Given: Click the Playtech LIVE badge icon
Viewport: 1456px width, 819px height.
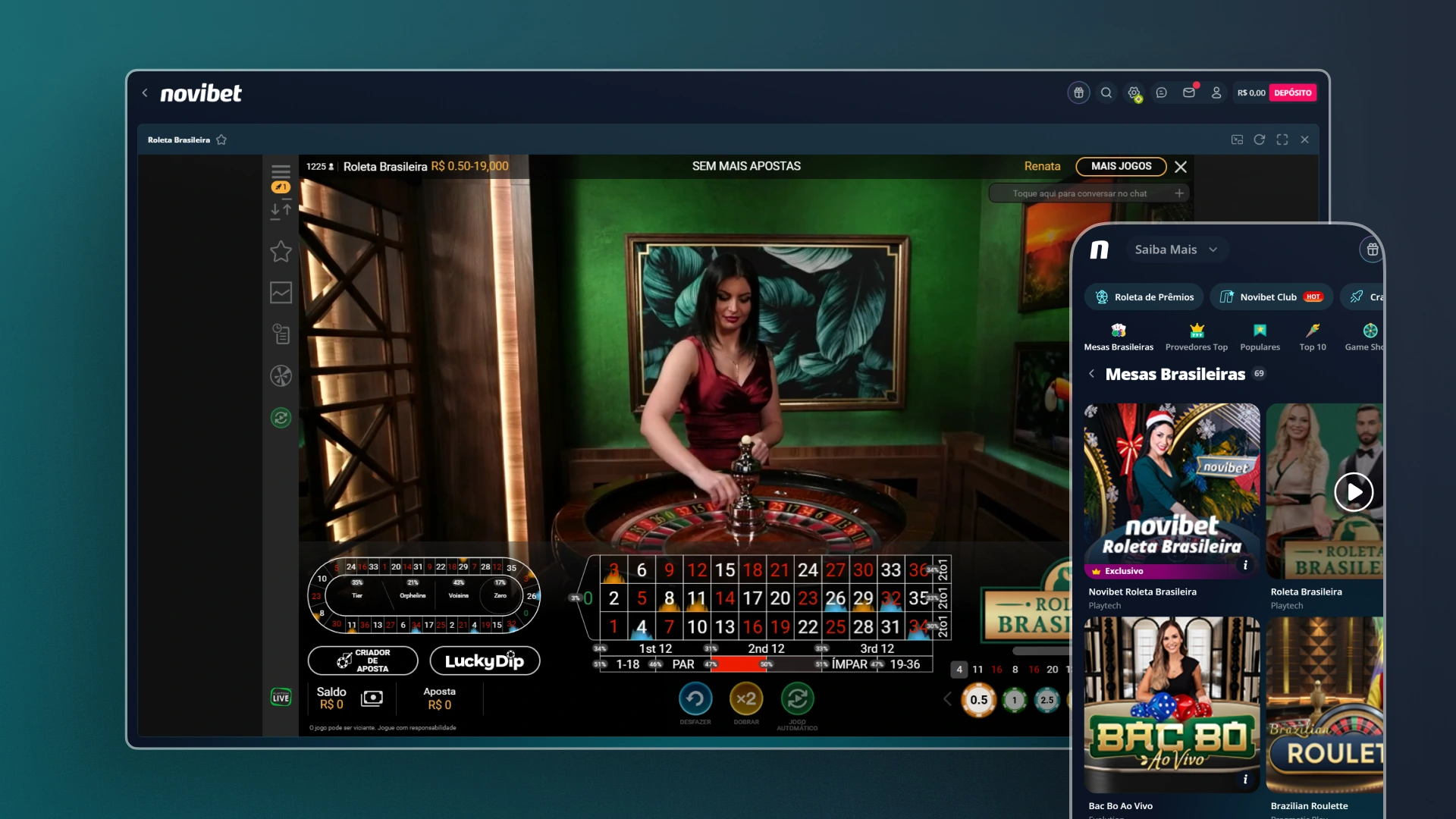Looking at the screenshot, I should tap(281, 697).
